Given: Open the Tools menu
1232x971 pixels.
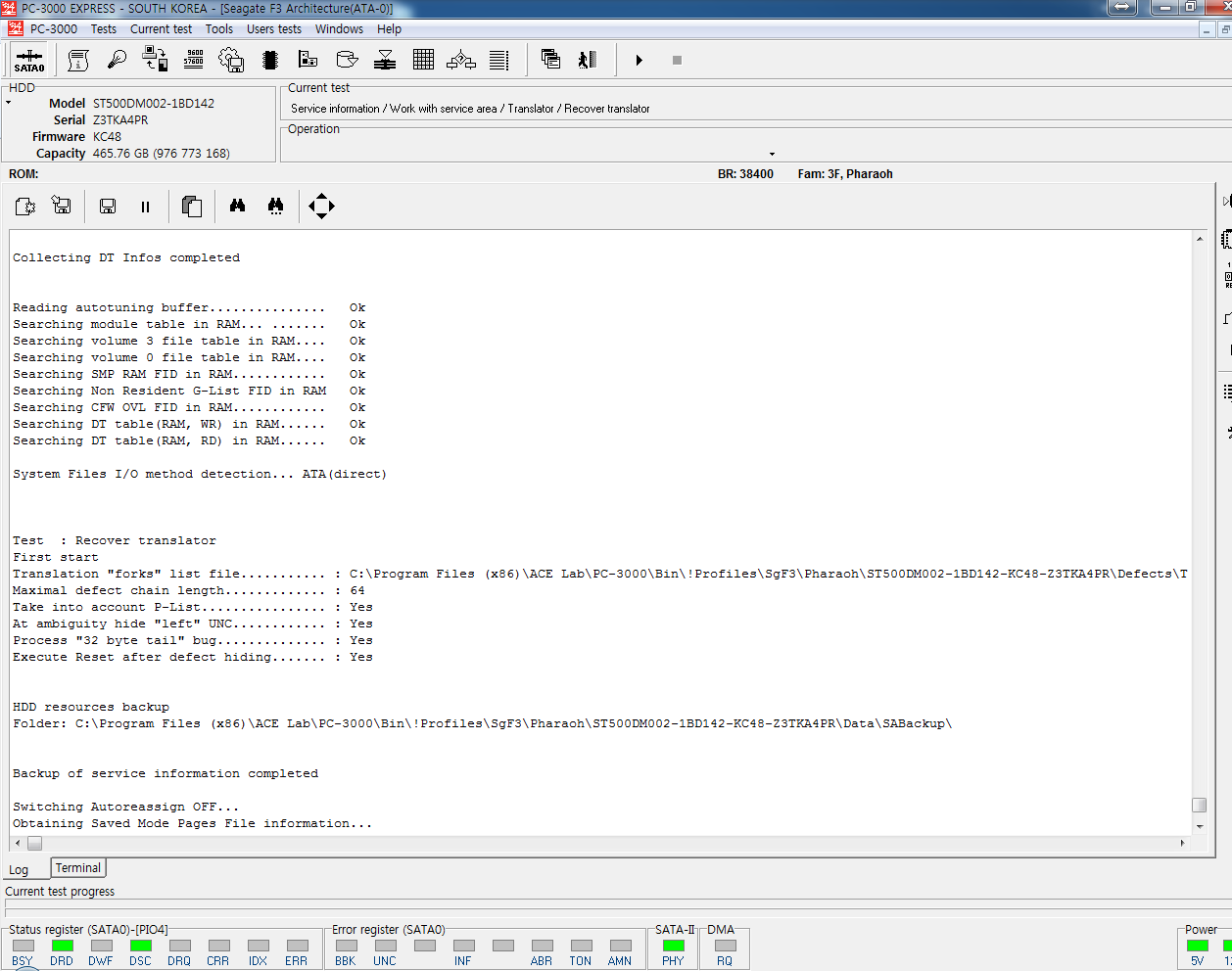Looking at the screenshot, I should pos(219,29).
